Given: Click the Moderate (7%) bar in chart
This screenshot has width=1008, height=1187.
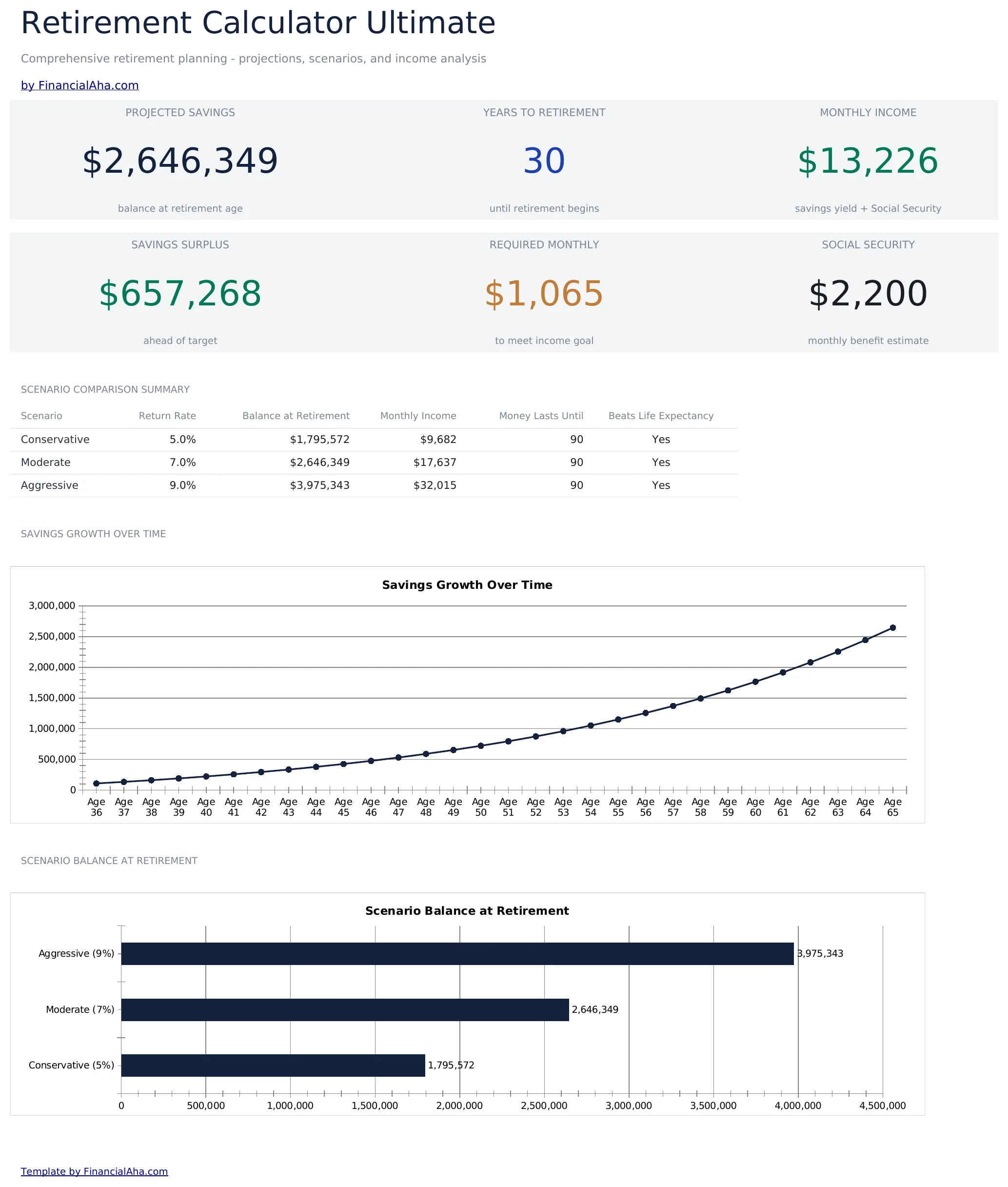Looking at the screenshot, I should click(x=345, y=1009).
